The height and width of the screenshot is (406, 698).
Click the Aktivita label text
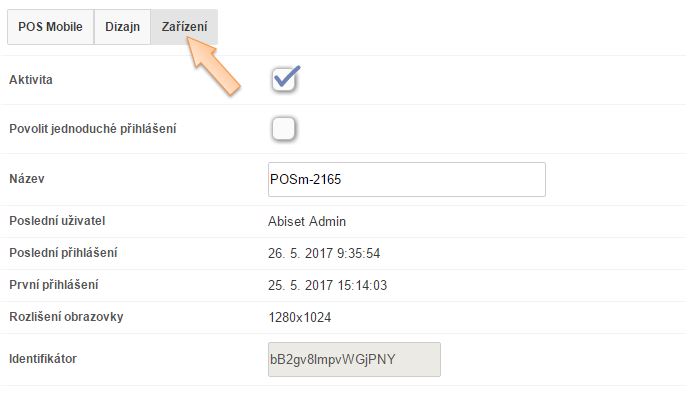pyautogui.click(x=31, y=79)
